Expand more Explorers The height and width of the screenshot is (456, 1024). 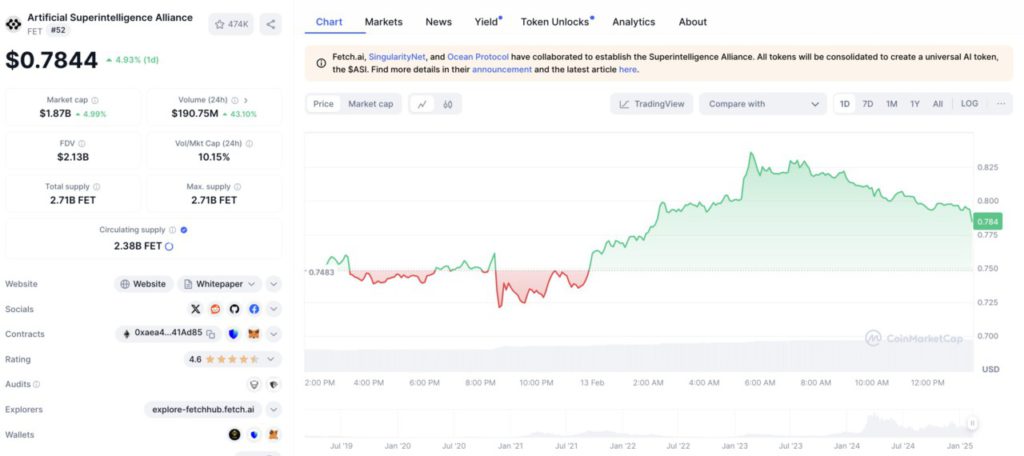coord(274,410)
